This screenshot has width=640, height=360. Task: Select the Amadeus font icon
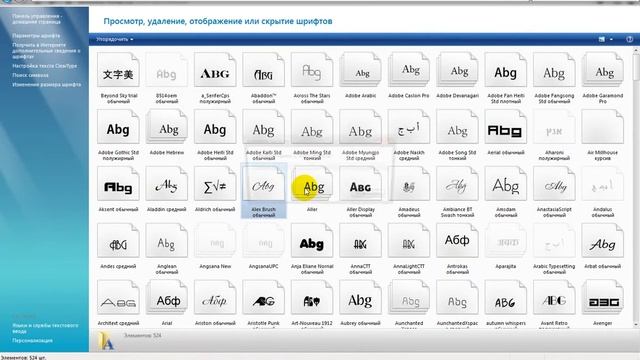409,184
